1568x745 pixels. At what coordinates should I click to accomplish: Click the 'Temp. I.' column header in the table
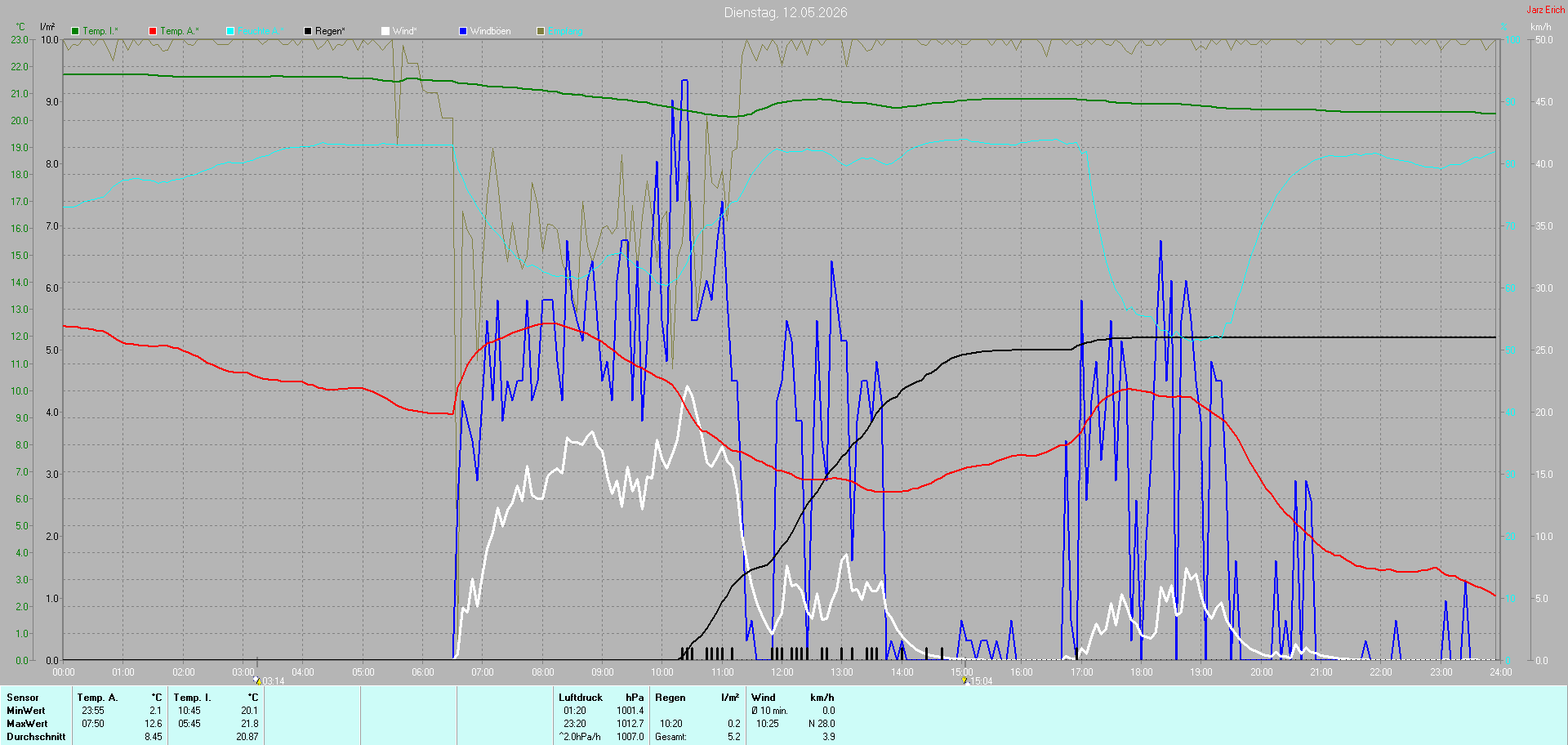point(192,698)
